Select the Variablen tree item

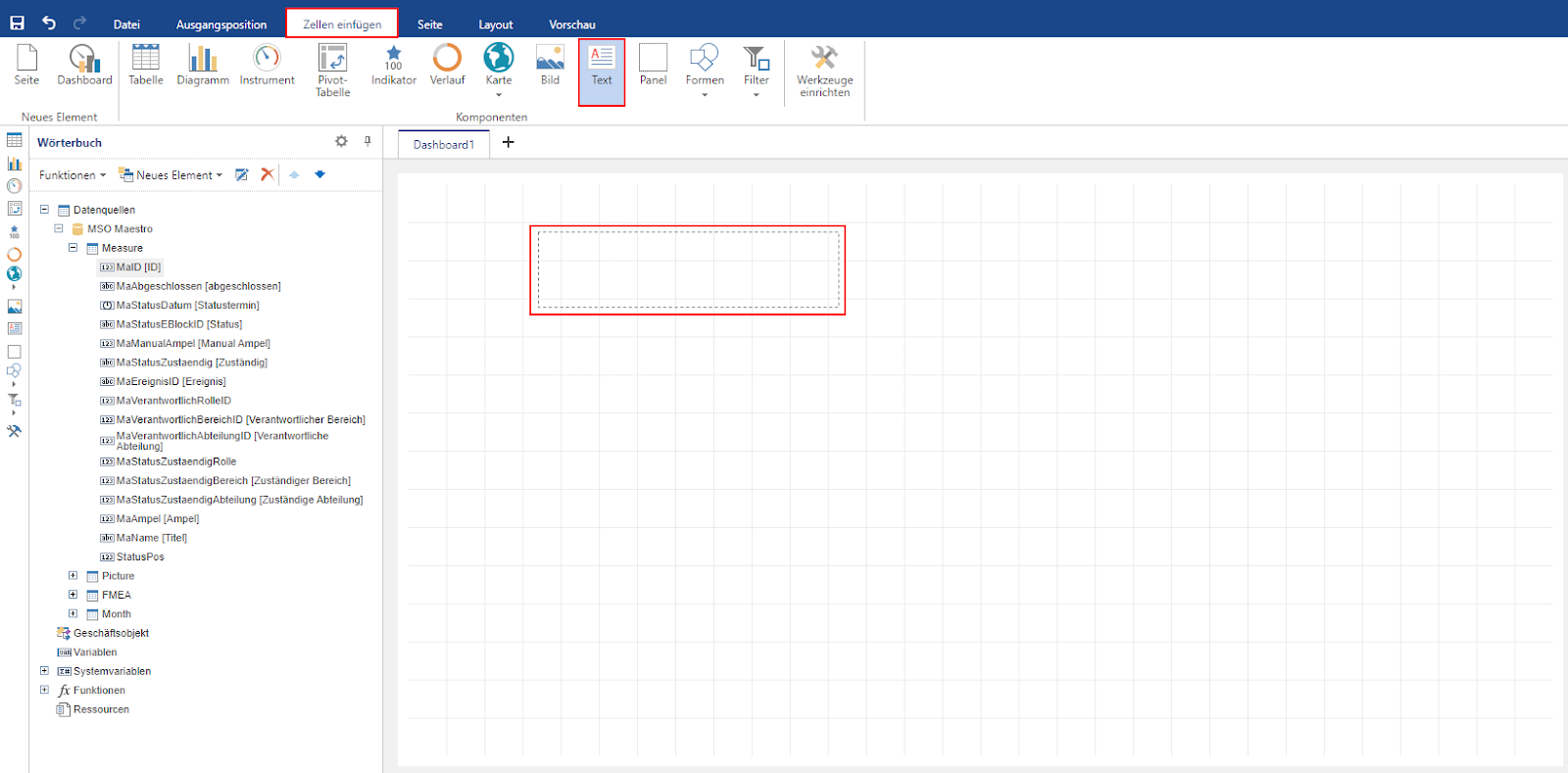[87, 652]
